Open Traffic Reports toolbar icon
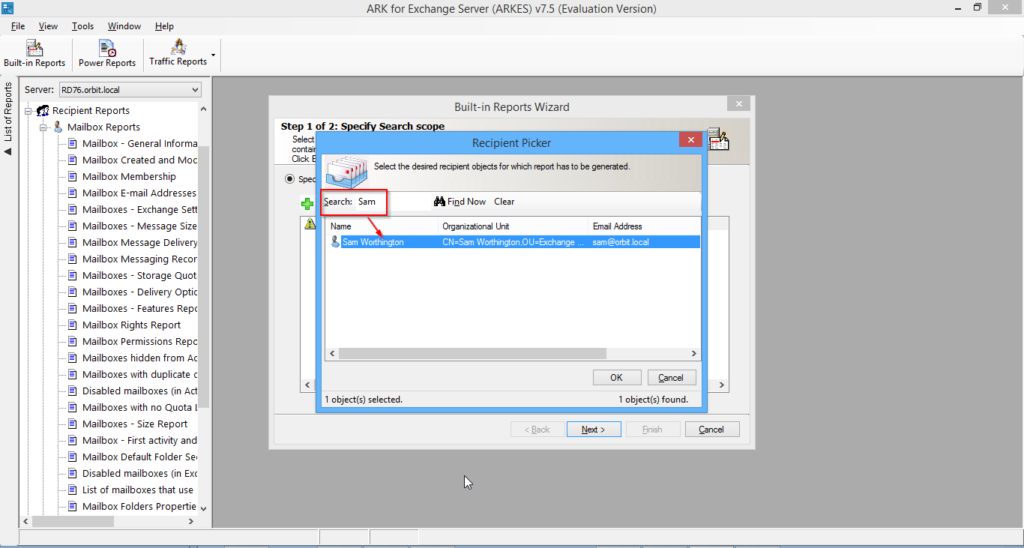This screenshot has width=1024, height=548. pos(178,54)
